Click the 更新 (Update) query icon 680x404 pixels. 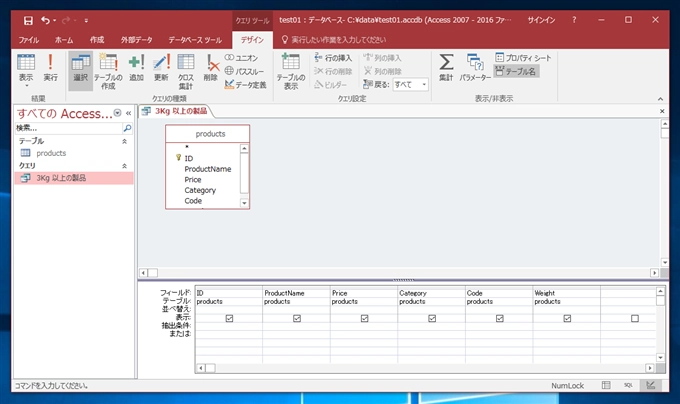pos(161,67)
